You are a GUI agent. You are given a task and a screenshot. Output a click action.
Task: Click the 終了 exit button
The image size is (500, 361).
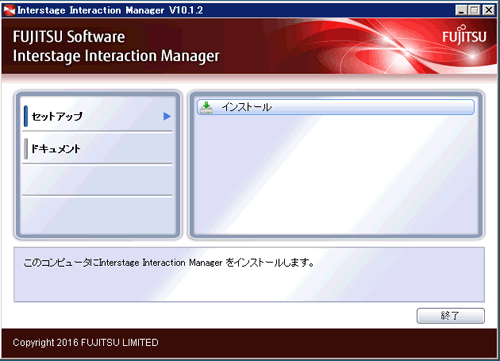pos(450,315)
